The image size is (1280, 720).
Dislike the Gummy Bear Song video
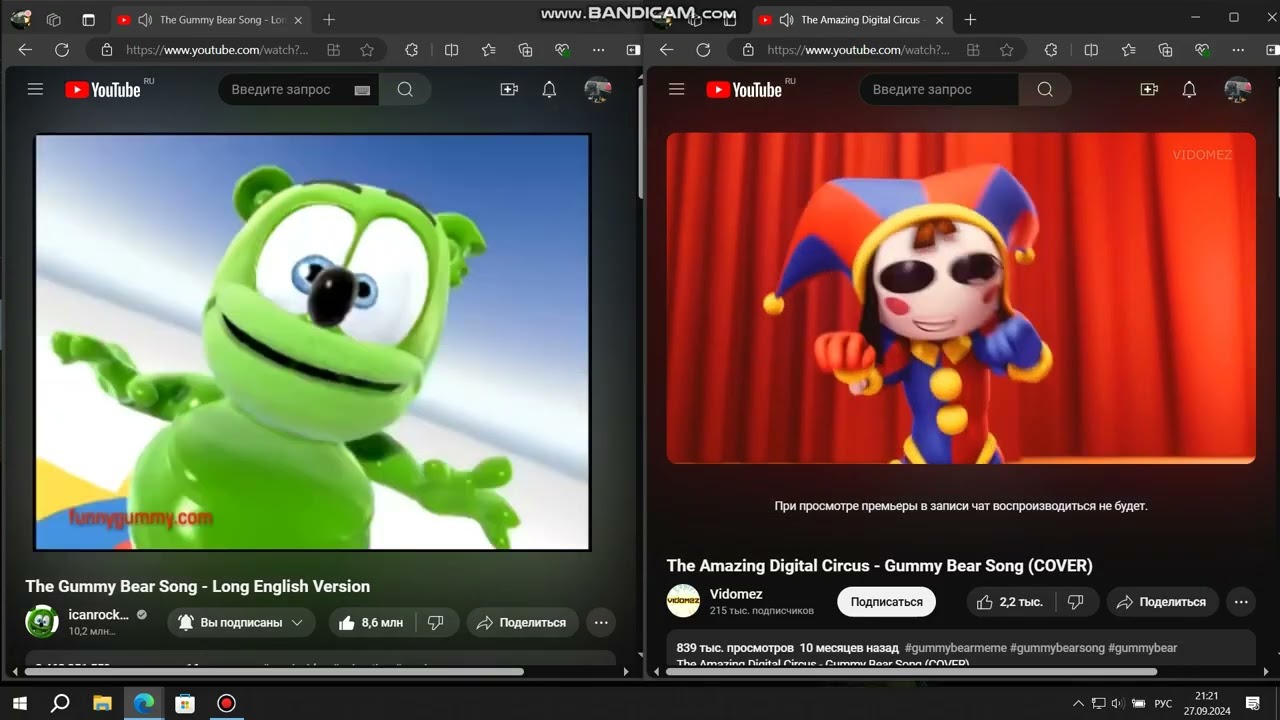tap(436, 622)
